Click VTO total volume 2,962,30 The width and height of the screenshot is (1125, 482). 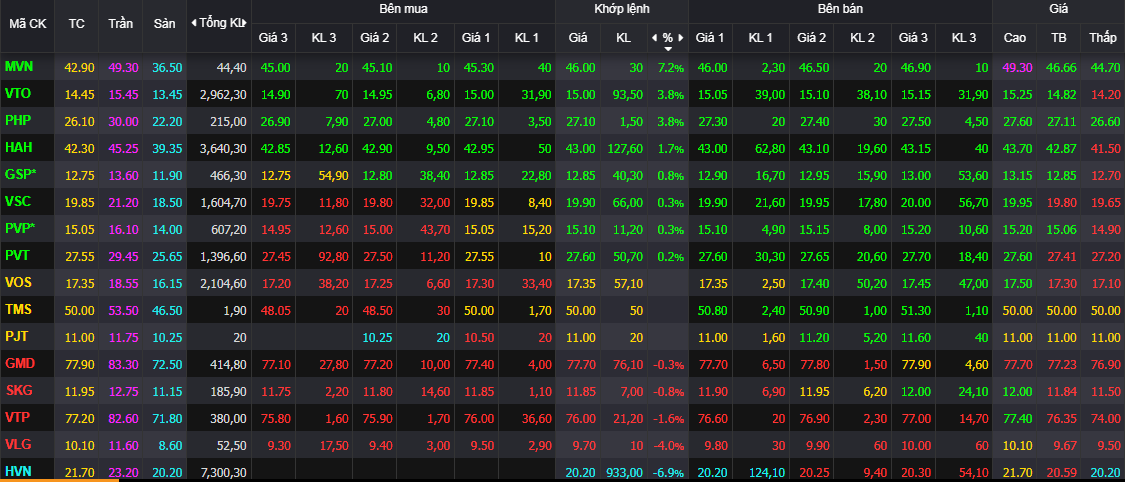pos(223,94)
